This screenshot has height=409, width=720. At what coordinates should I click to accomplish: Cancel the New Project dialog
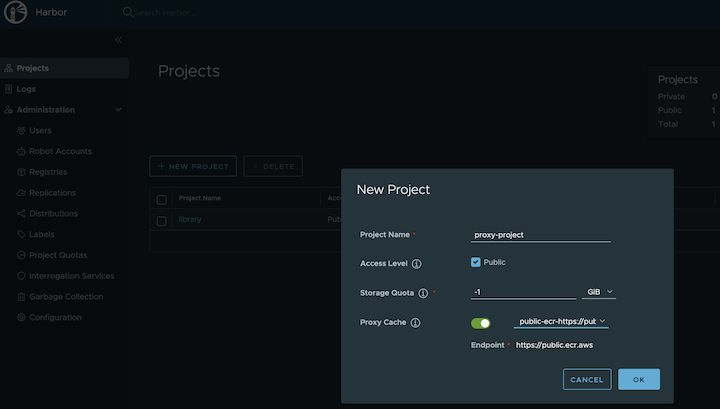(587, 380)
